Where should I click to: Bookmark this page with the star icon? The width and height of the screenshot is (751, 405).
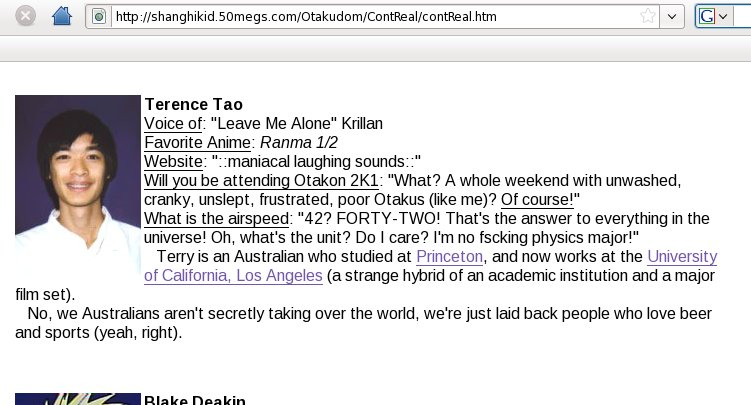(x=648, y=16)
